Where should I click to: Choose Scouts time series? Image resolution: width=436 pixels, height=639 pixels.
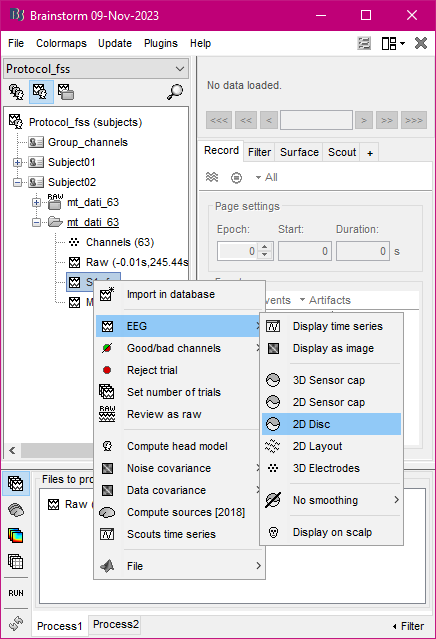click(x=179, y=535)
